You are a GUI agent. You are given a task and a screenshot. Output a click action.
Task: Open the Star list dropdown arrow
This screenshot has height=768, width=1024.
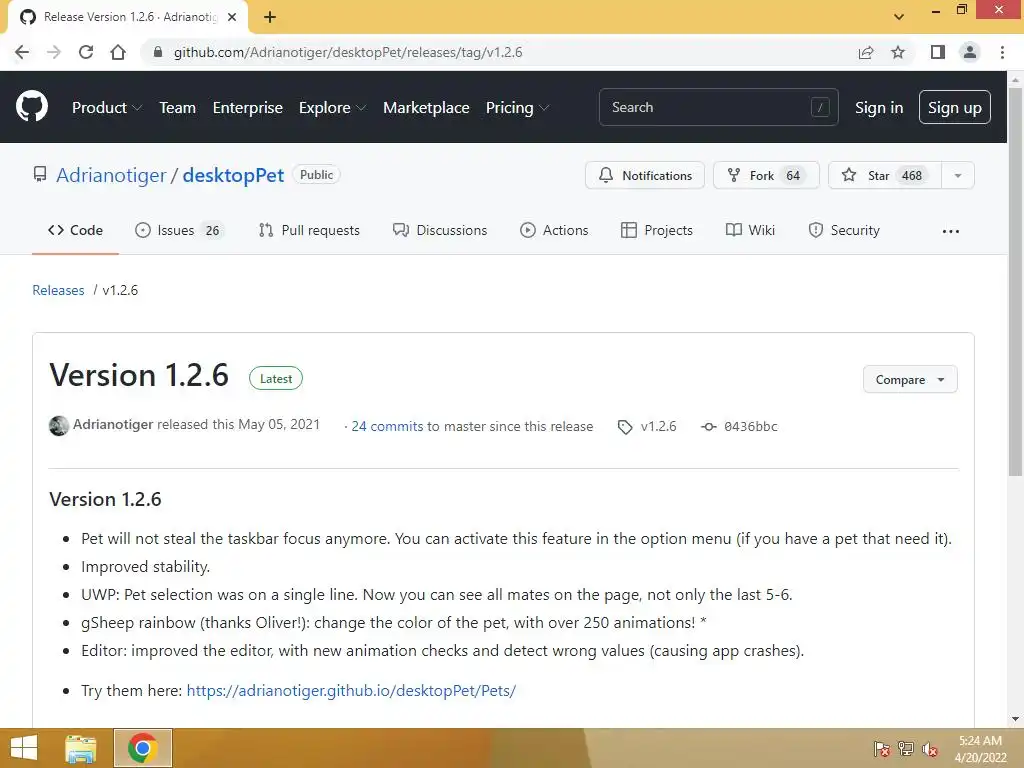[957, 175]
